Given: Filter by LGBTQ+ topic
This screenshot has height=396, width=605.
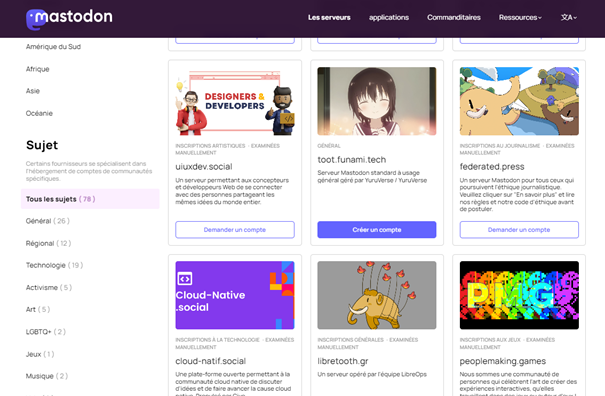Looking at the screenshot, I should 46,332.
